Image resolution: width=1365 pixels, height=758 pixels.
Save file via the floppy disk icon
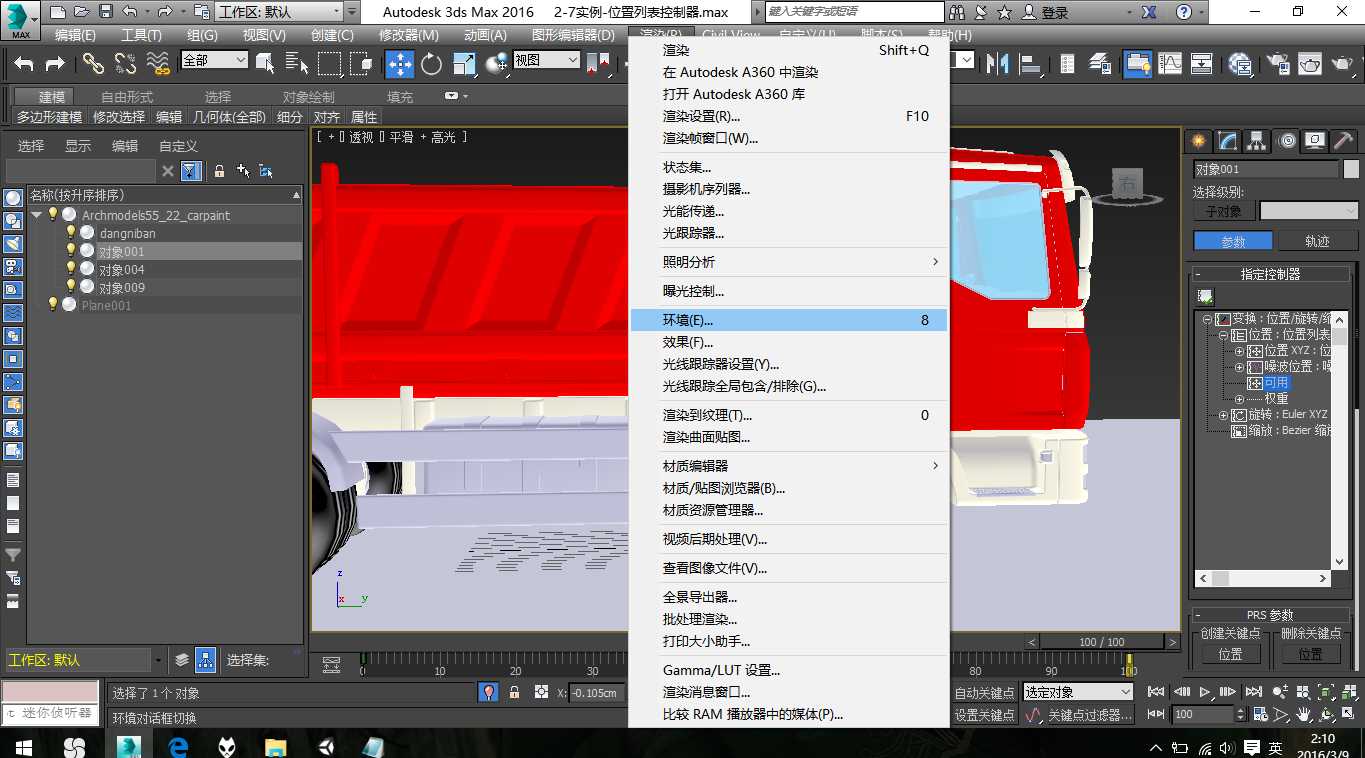tap(107, 13)
